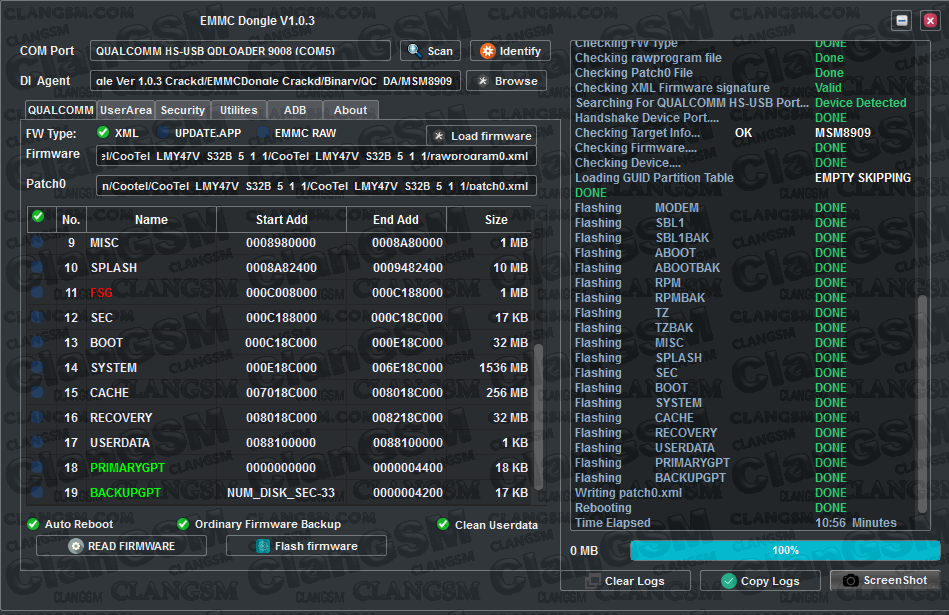Toggle the Auto Reboot checkbox
The height and width of the screenshot is (615, 949).
[33, 524]
